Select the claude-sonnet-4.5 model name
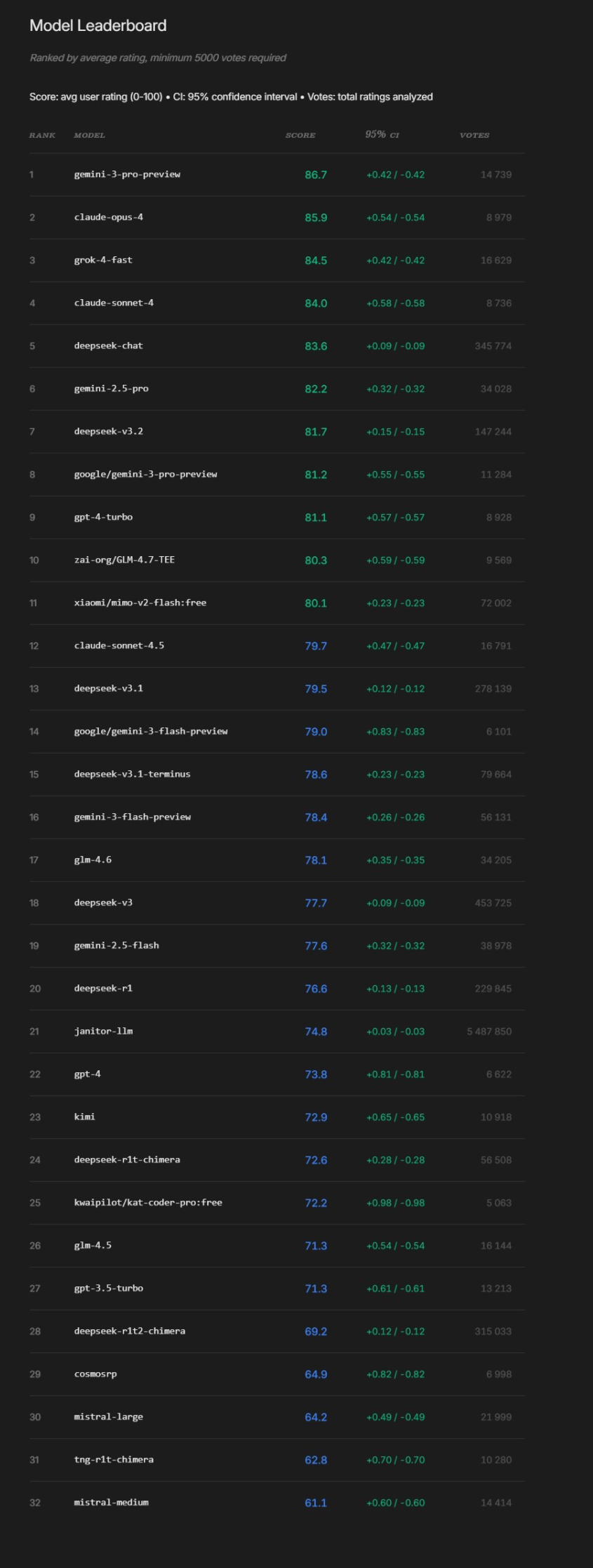Screen dimensions: 593x1568 (119, 645)
